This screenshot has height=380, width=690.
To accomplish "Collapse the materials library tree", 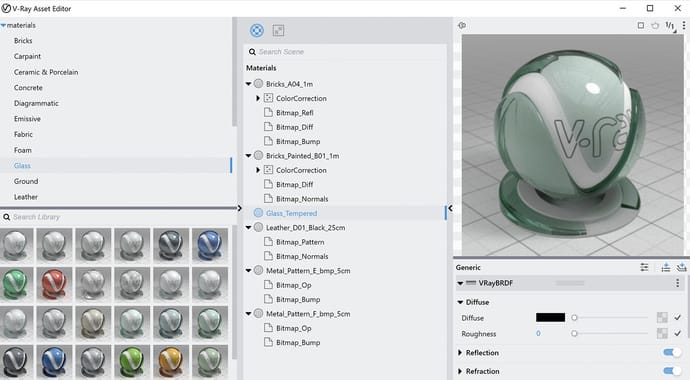I will tap(4, 26).
